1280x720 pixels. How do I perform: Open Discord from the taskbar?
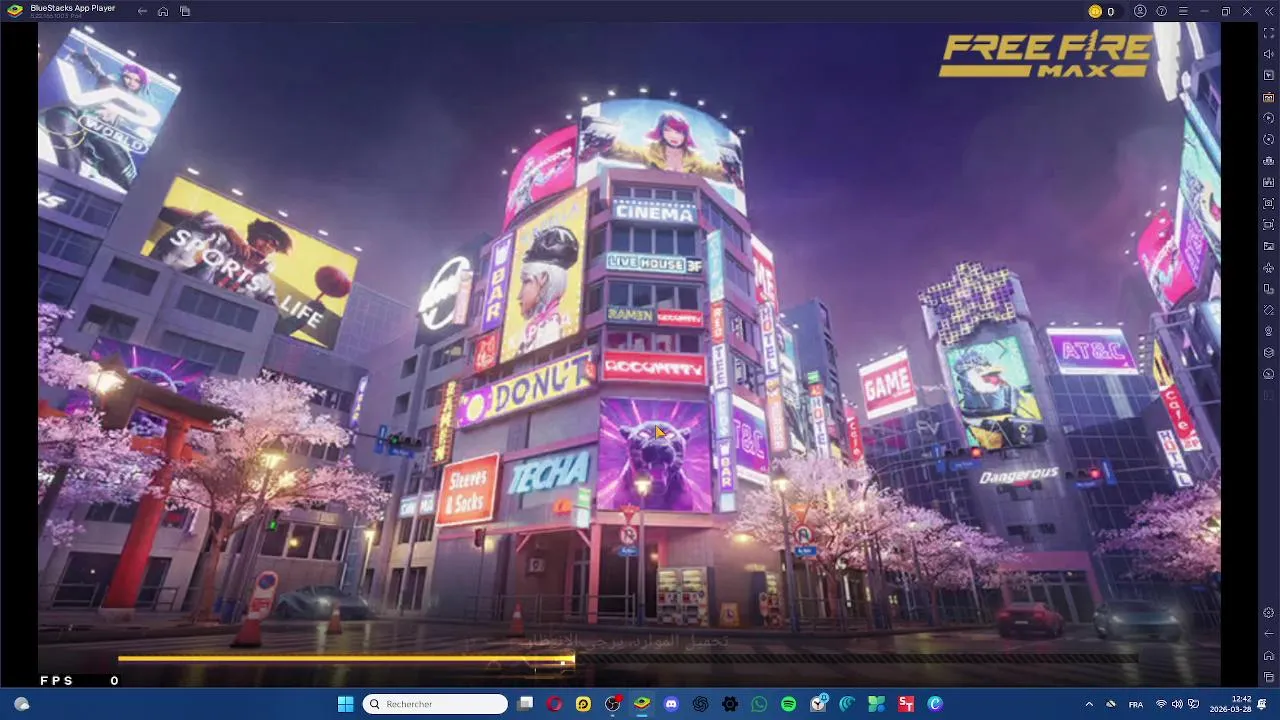coord(671,704)
